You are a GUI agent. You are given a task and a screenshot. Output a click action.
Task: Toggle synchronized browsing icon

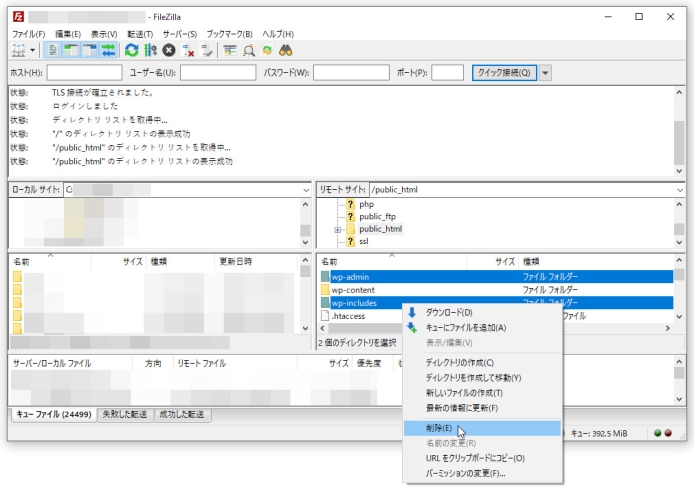tap(267, 50)
